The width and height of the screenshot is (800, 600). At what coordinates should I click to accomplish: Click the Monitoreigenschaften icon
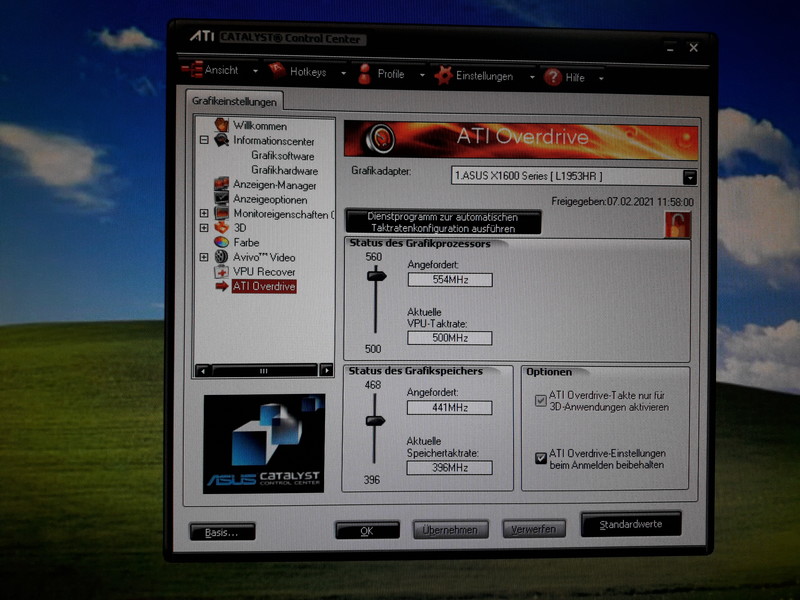[x=221, y=213]
